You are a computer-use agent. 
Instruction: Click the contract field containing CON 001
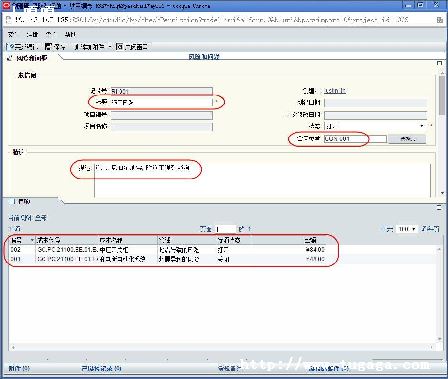click(355, 139)
